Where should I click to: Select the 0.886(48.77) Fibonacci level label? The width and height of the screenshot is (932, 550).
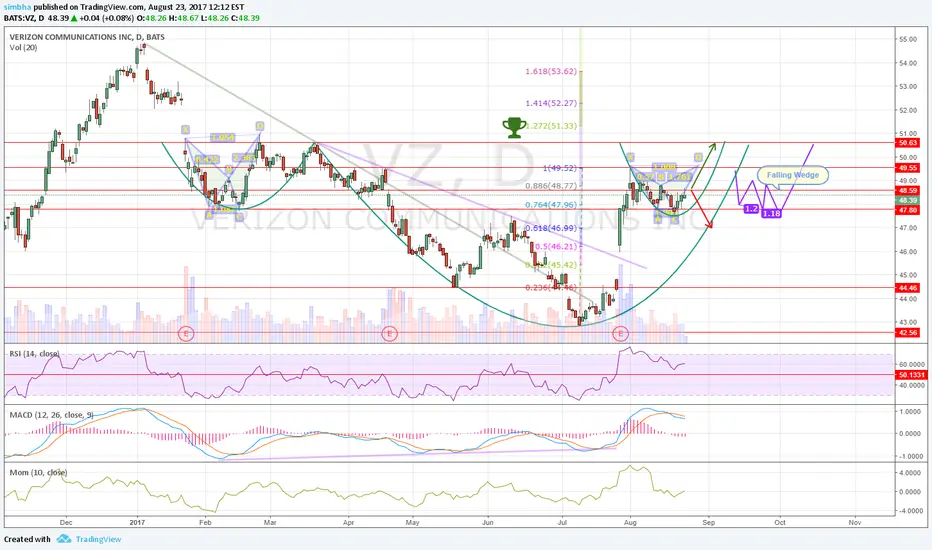click(x=550, y=186)
